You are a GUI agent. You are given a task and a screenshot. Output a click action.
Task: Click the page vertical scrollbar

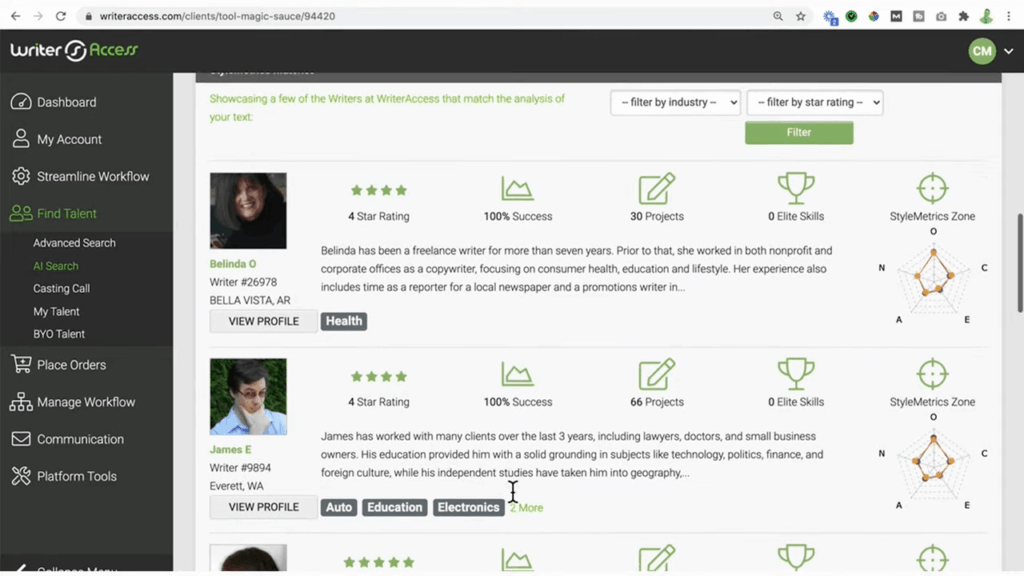tap(1019, 263)
